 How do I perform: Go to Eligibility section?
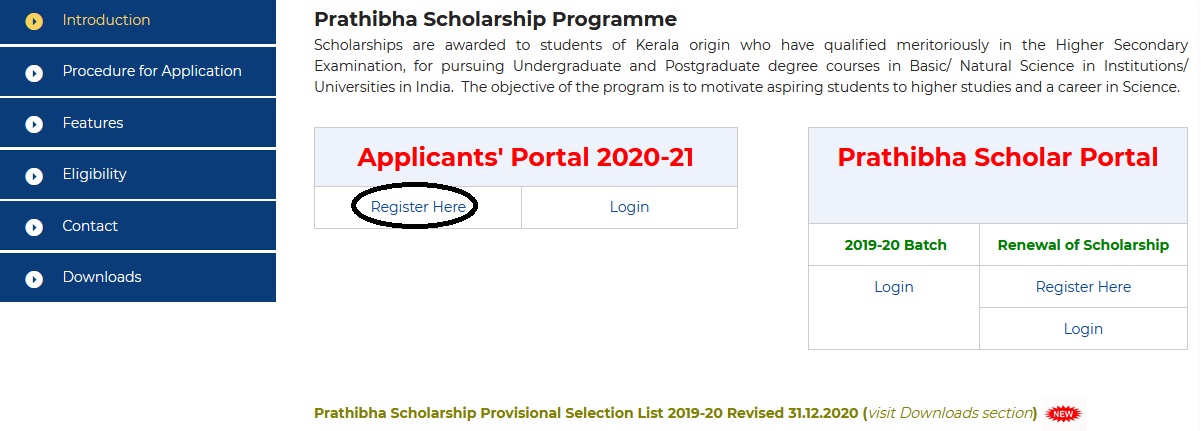[x=138, y=174]
